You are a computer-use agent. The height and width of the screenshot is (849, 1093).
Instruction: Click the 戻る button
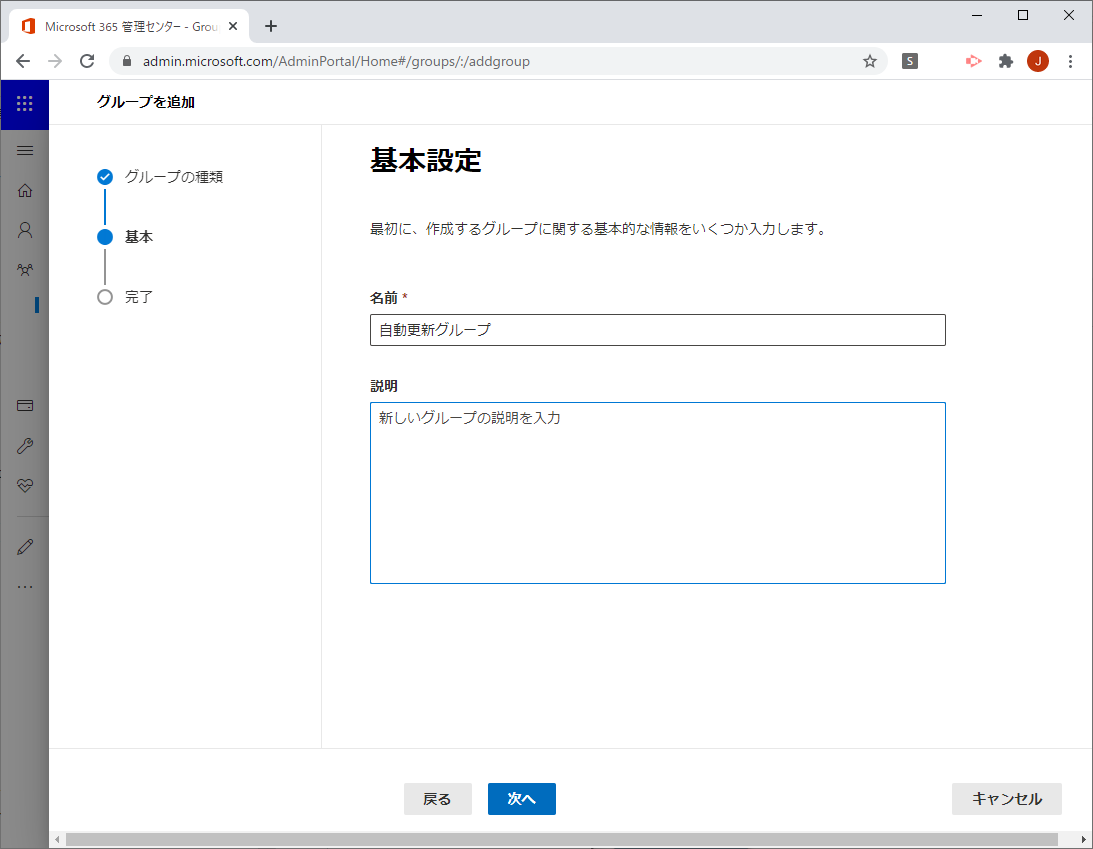pyautogui.click(x=438, y=799)
